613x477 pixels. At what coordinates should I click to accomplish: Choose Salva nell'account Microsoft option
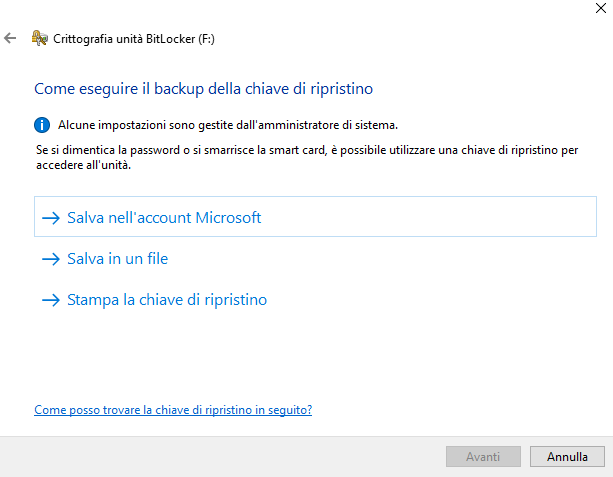coord(315,217)
